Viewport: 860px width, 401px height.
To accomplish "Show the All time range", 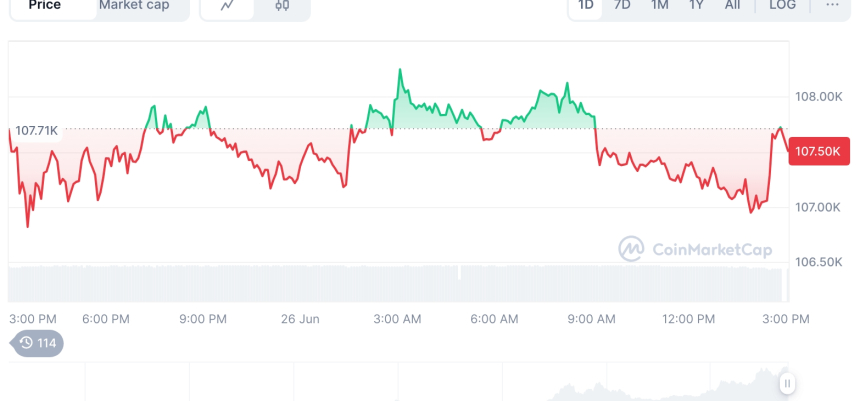I will (x=733, y=6).
